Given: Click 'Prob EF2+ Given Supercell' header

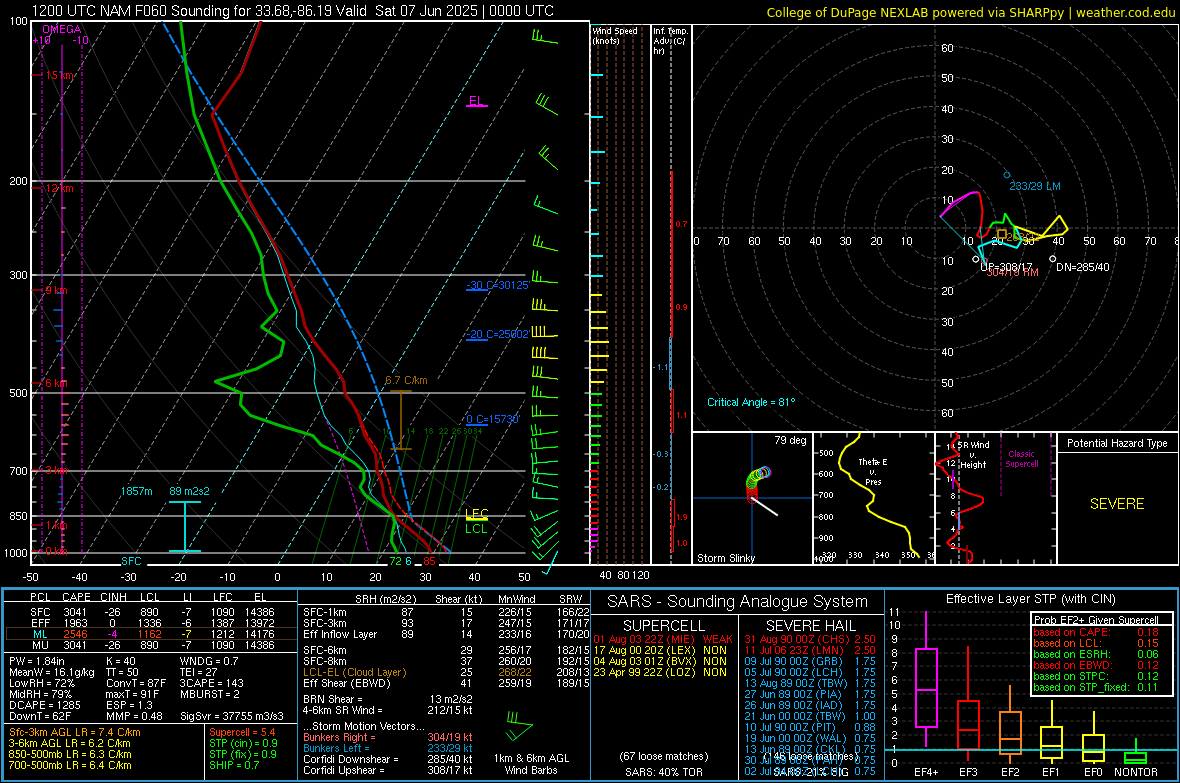Looking at the screenshot, I should 1096,620.
